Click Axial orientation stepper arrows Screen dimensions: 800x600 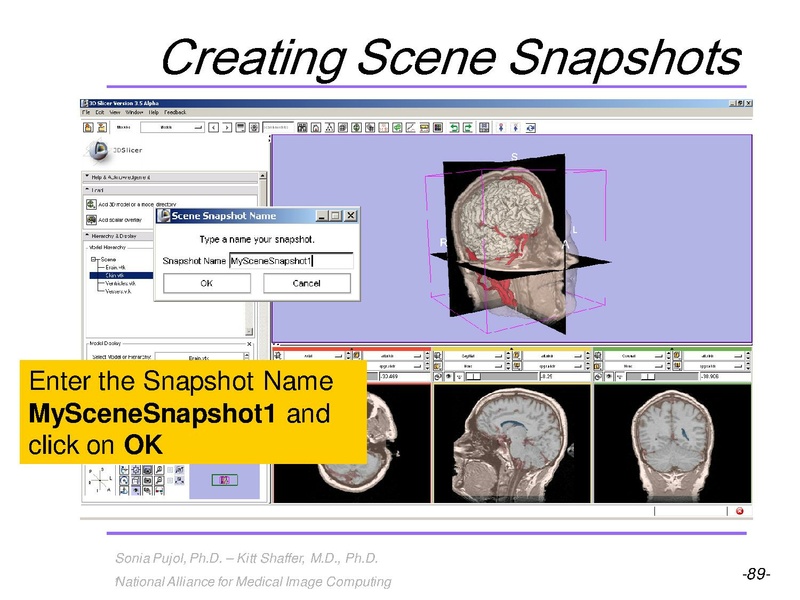pos(348,356)
